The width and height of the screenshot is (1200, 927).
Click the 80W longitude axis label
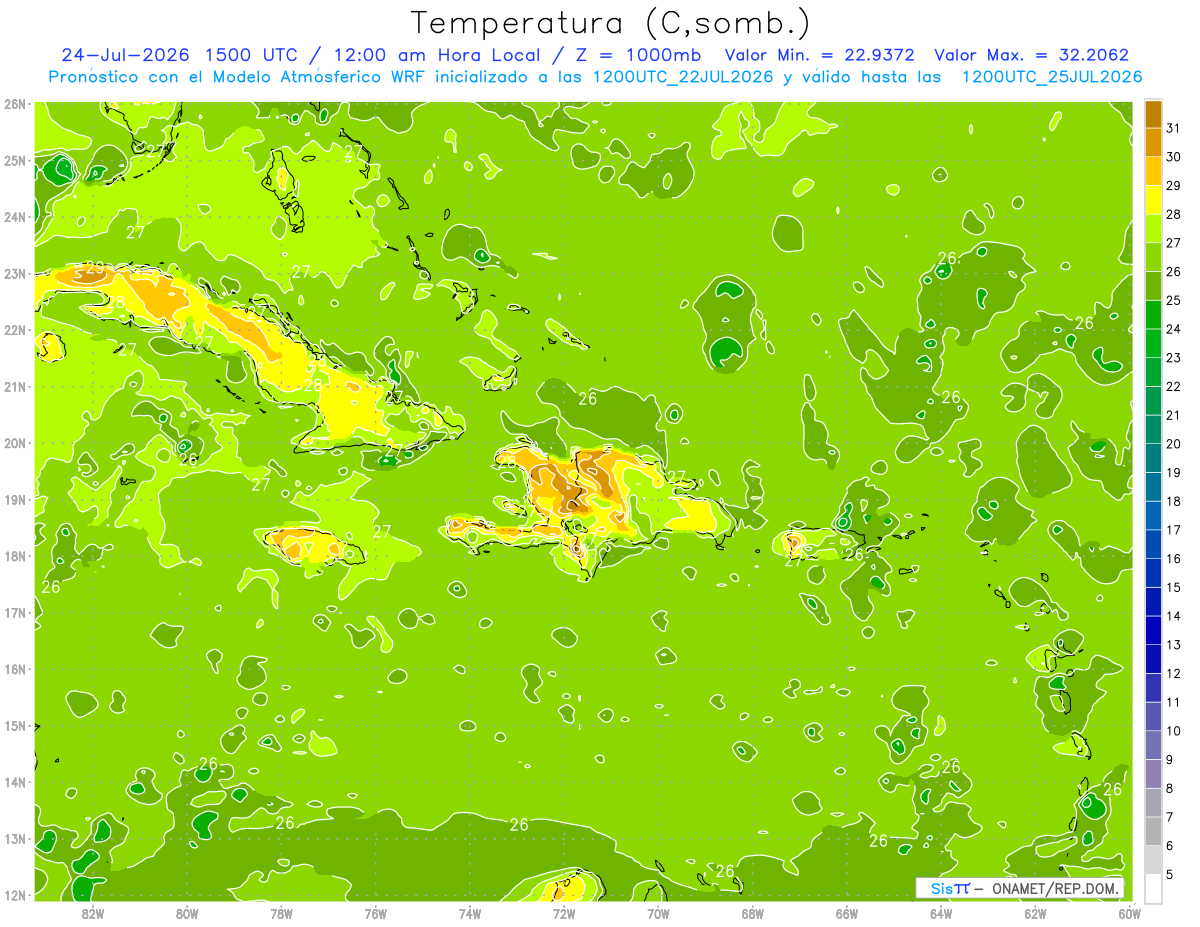187,912
